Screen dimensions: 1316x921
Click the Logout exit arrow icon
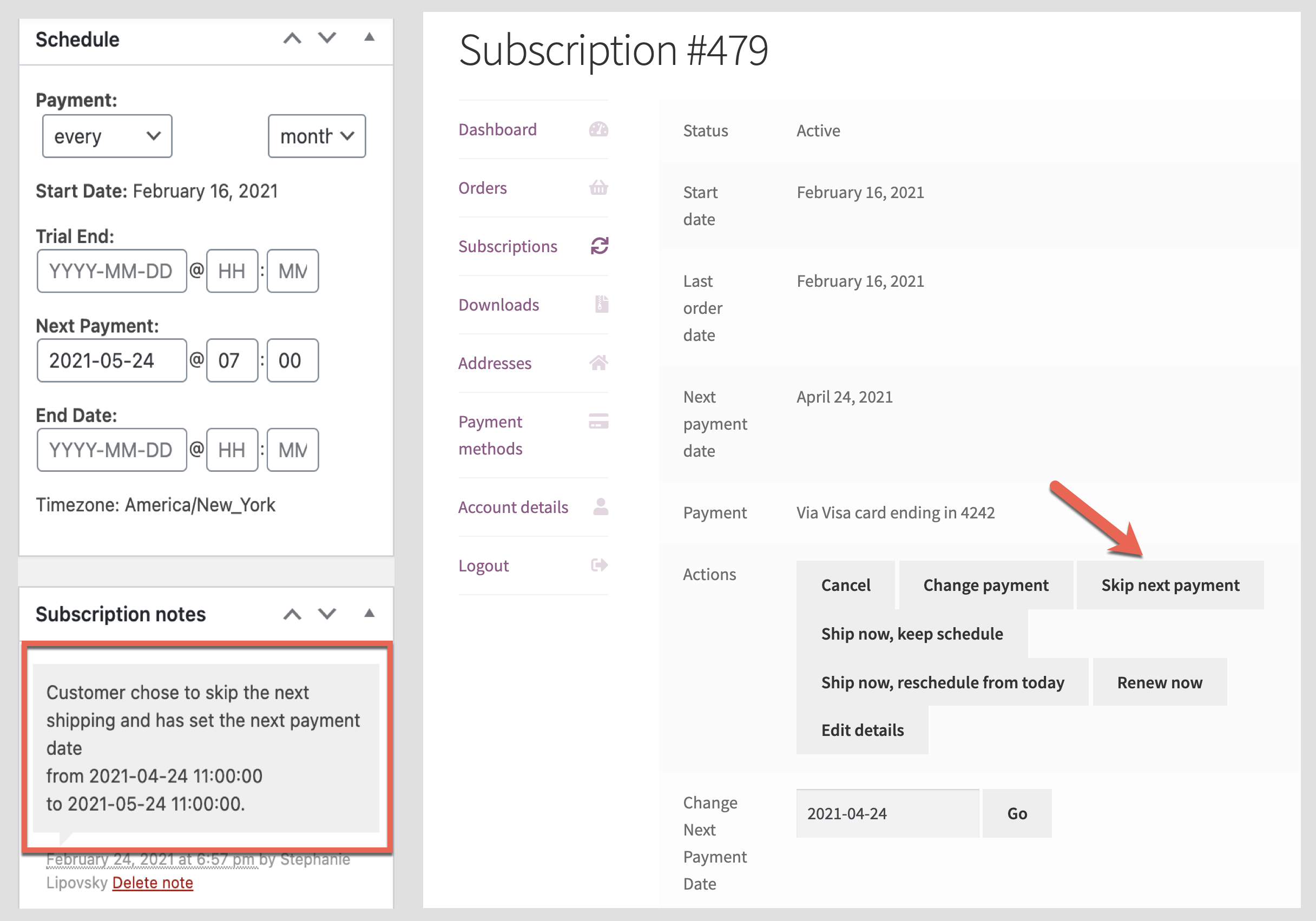[x=599, y=565]
